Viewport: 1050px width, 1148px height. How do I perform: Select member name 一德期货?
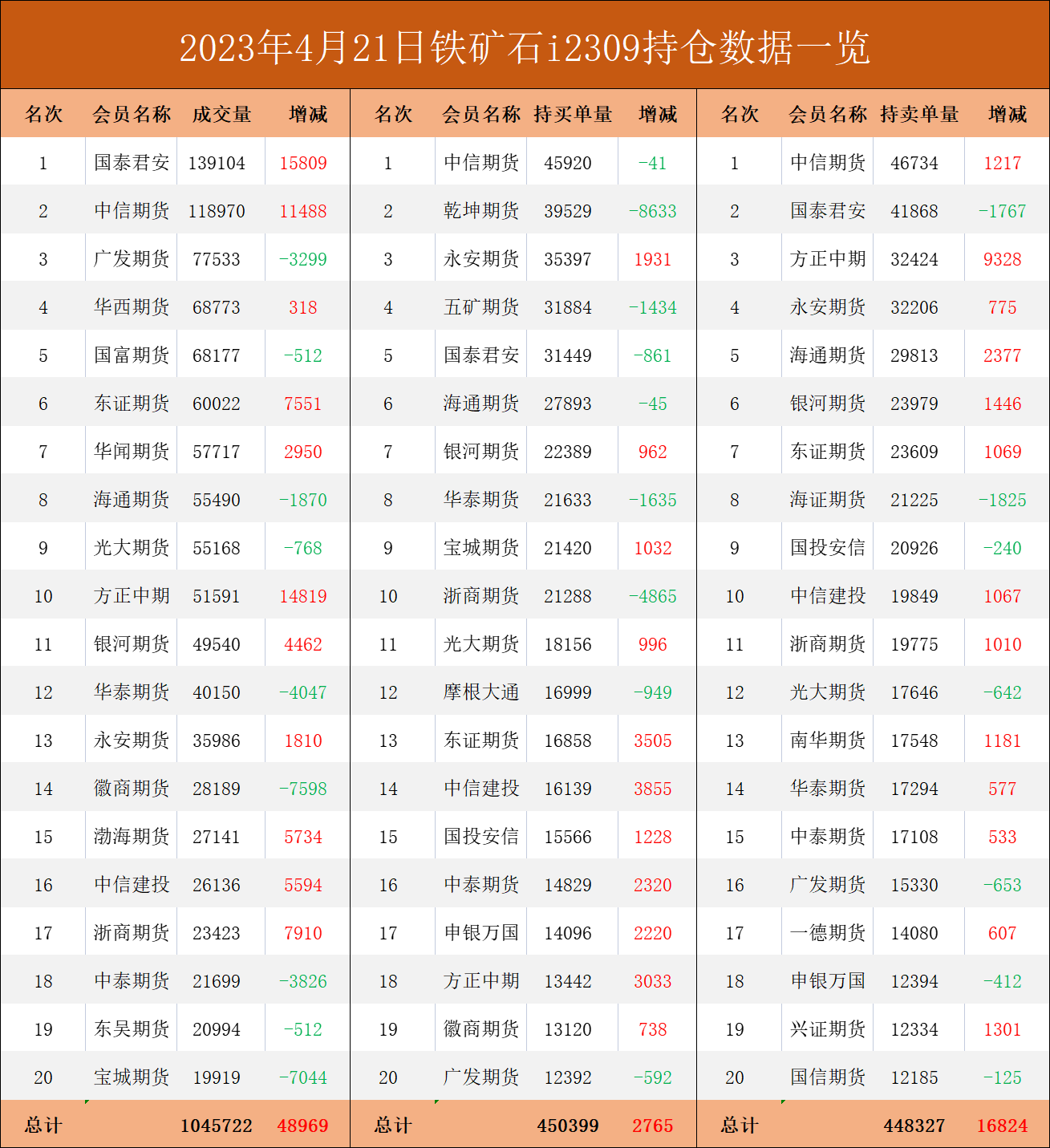click(828, 933)
